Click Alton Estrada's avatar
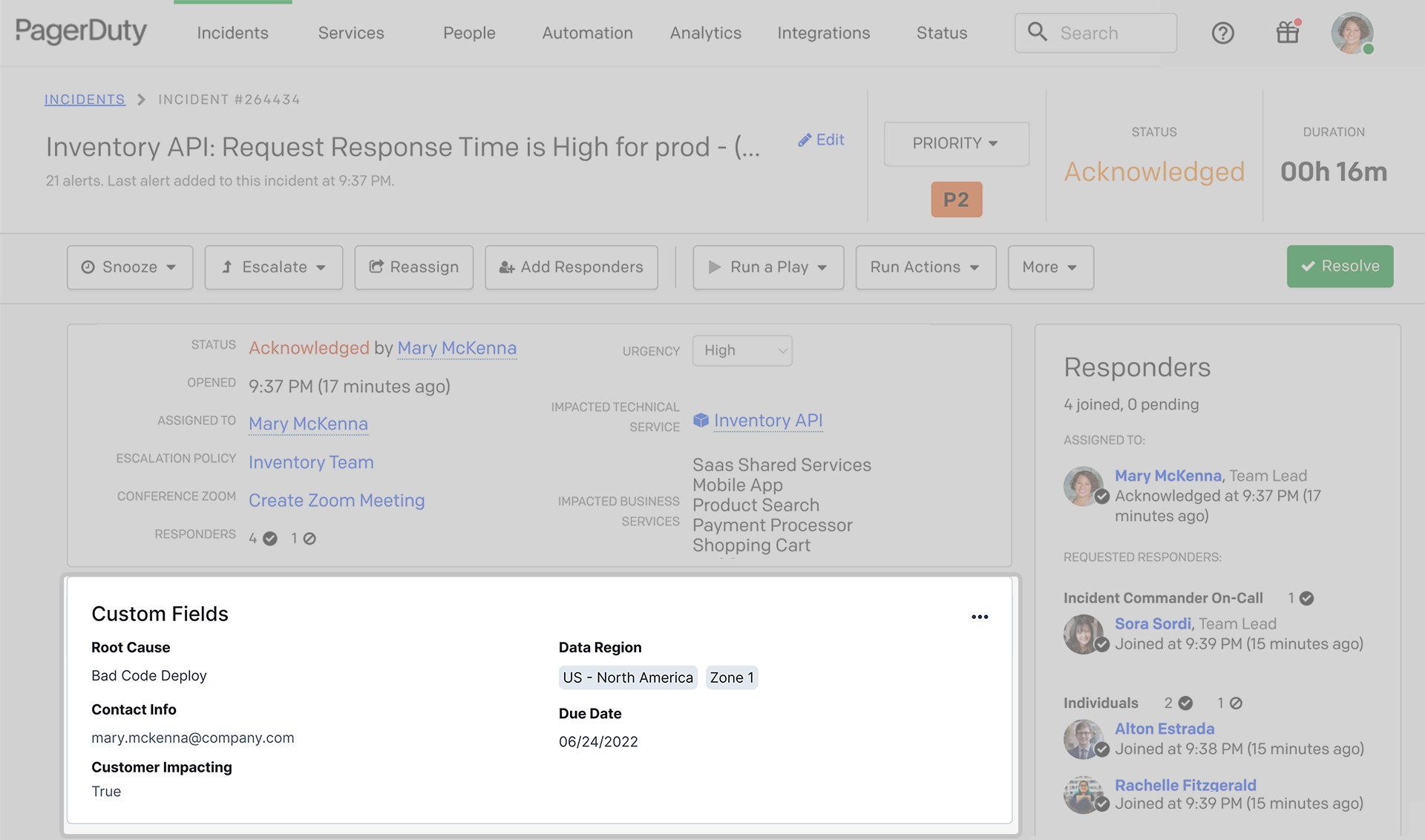This screenshot has width=1425, height=840. (x=1084, y=739)
